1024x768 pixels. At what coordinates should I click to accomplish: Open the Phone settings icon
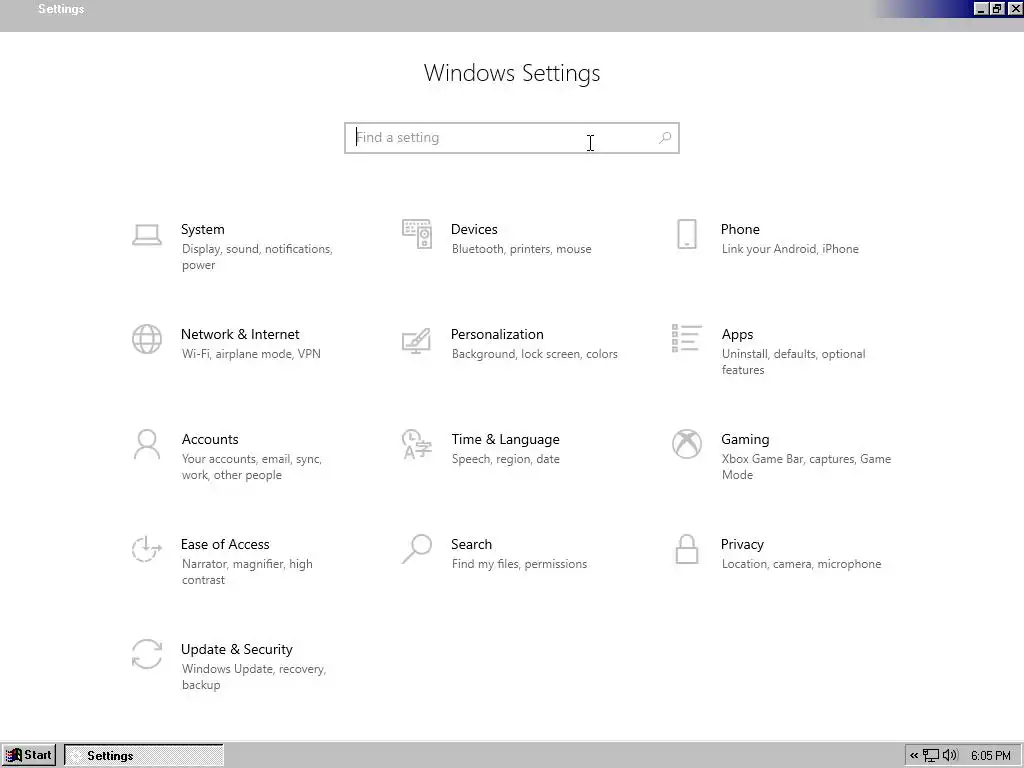coord(687,234)
